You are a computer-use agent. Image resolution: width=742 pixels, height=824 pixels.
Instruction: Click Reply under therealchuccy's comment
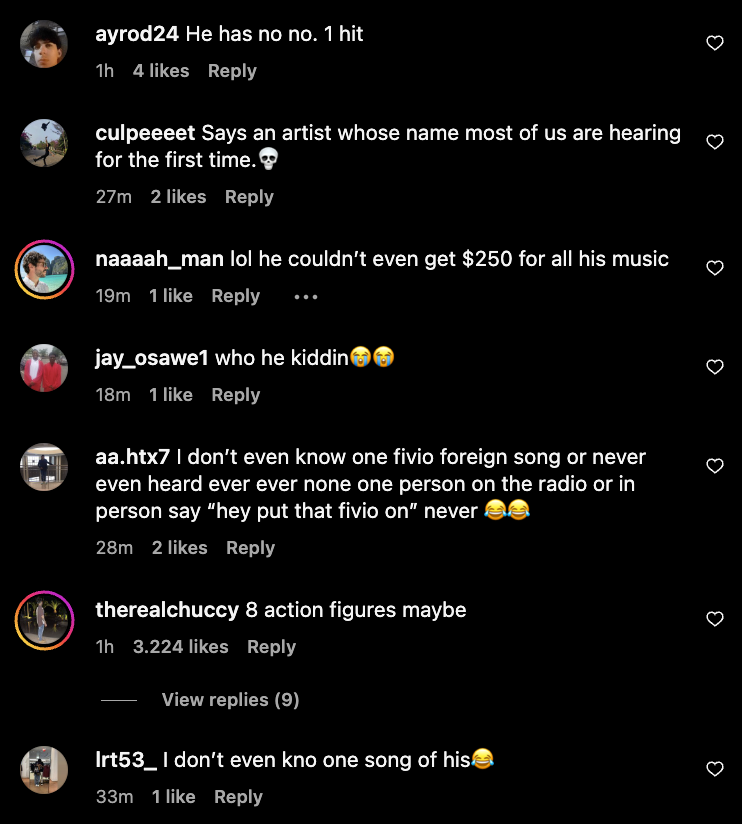(x=271, y=647)
